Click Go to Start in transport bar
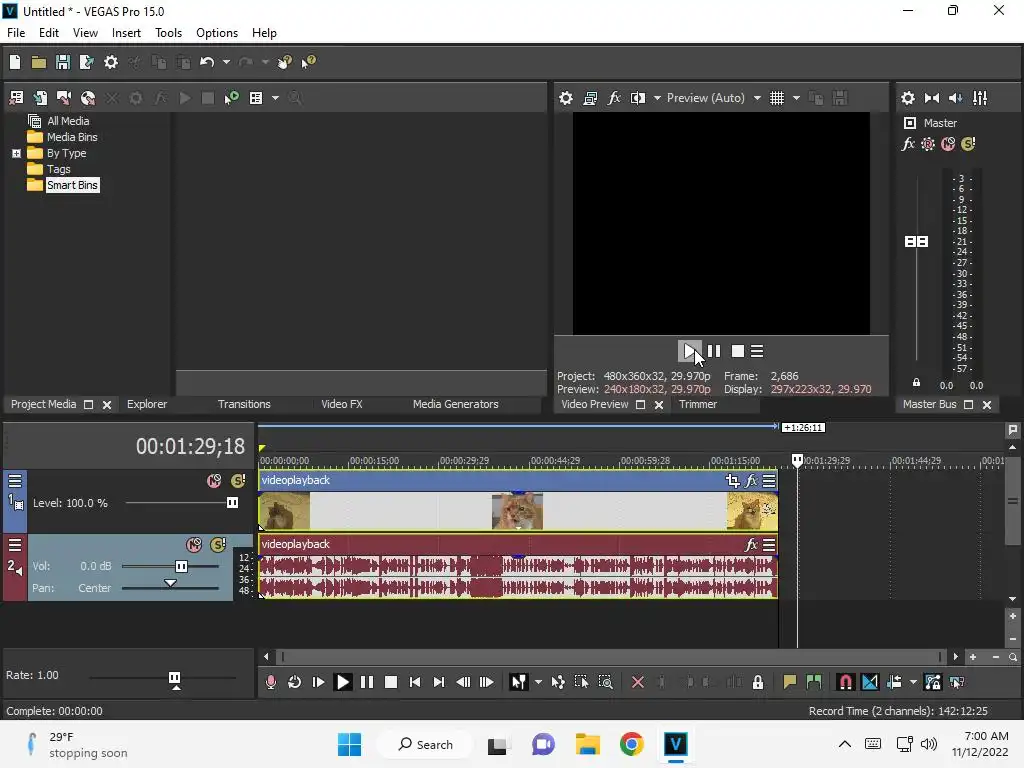The width and height of the screenshot is (1024, 768). pyautogui.click(x=415, y=682)
